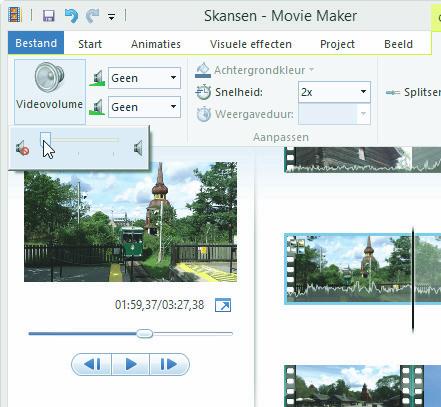This screenshot has width=441, height=407.
Task: Advance to the next frame
Action: click(169, 364)
